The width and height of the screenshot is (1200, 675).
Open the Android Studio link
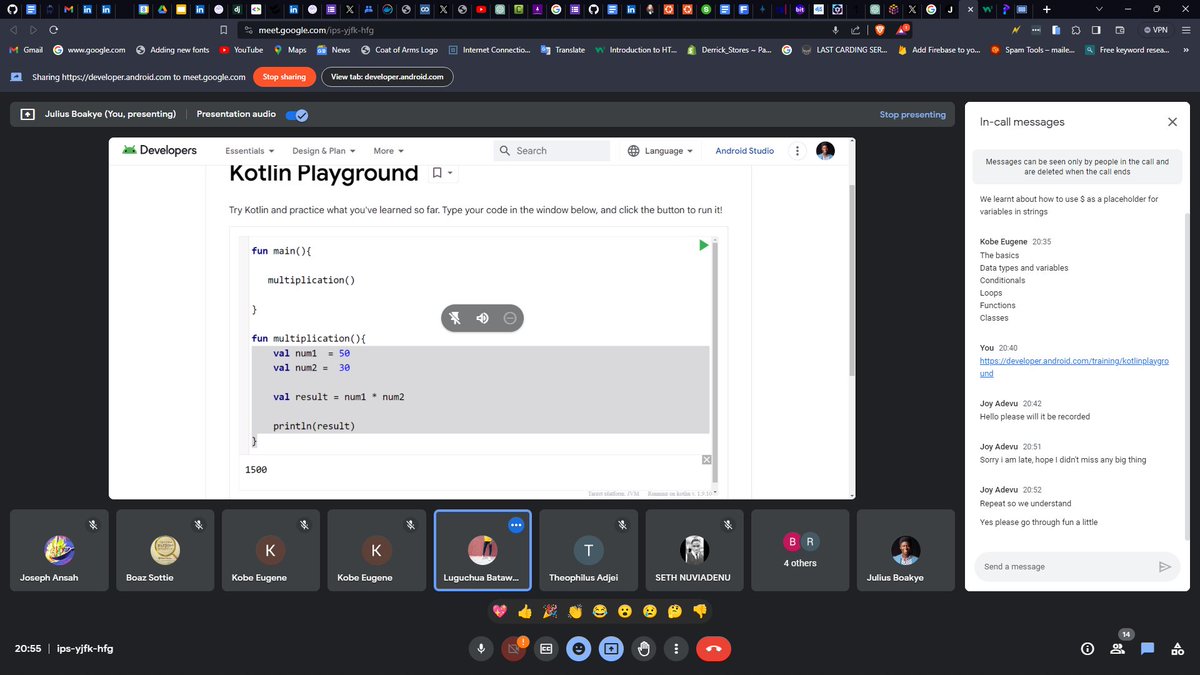744,151
